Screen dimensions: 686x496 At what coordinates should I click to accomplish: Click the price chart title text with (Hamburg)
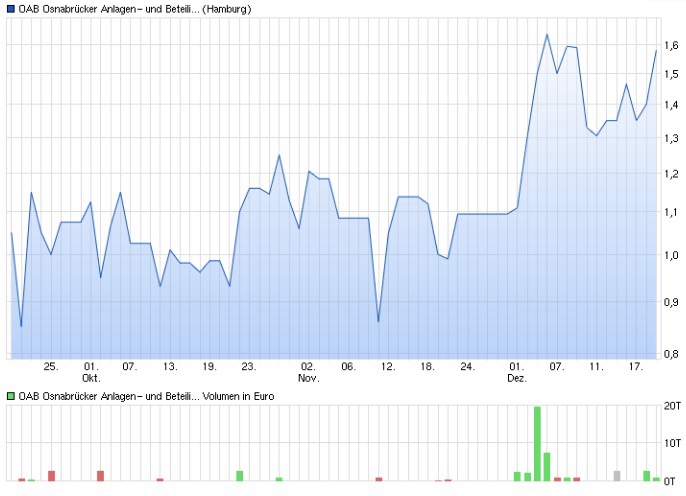[135, 9]
